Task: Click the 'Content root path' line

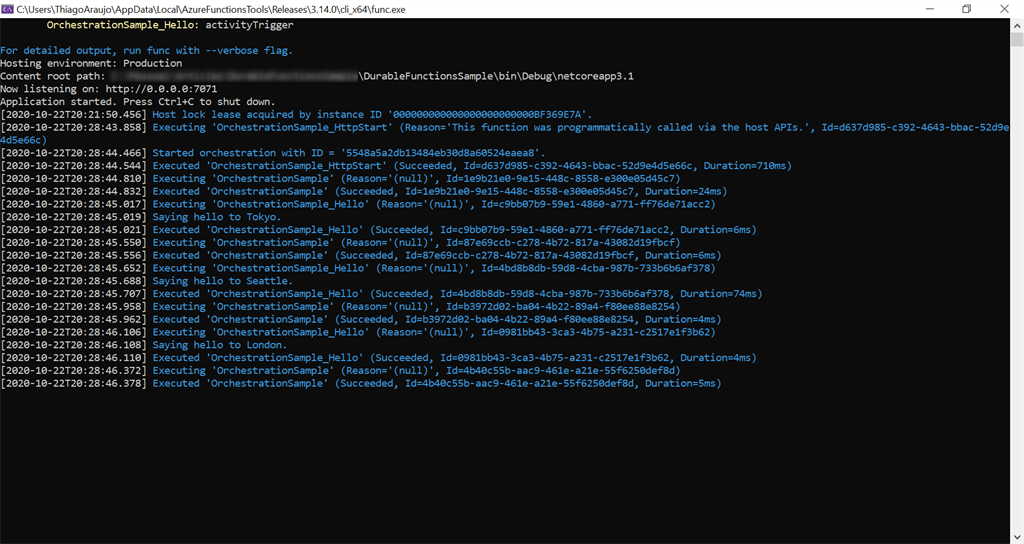Action: tap(317, 76)
